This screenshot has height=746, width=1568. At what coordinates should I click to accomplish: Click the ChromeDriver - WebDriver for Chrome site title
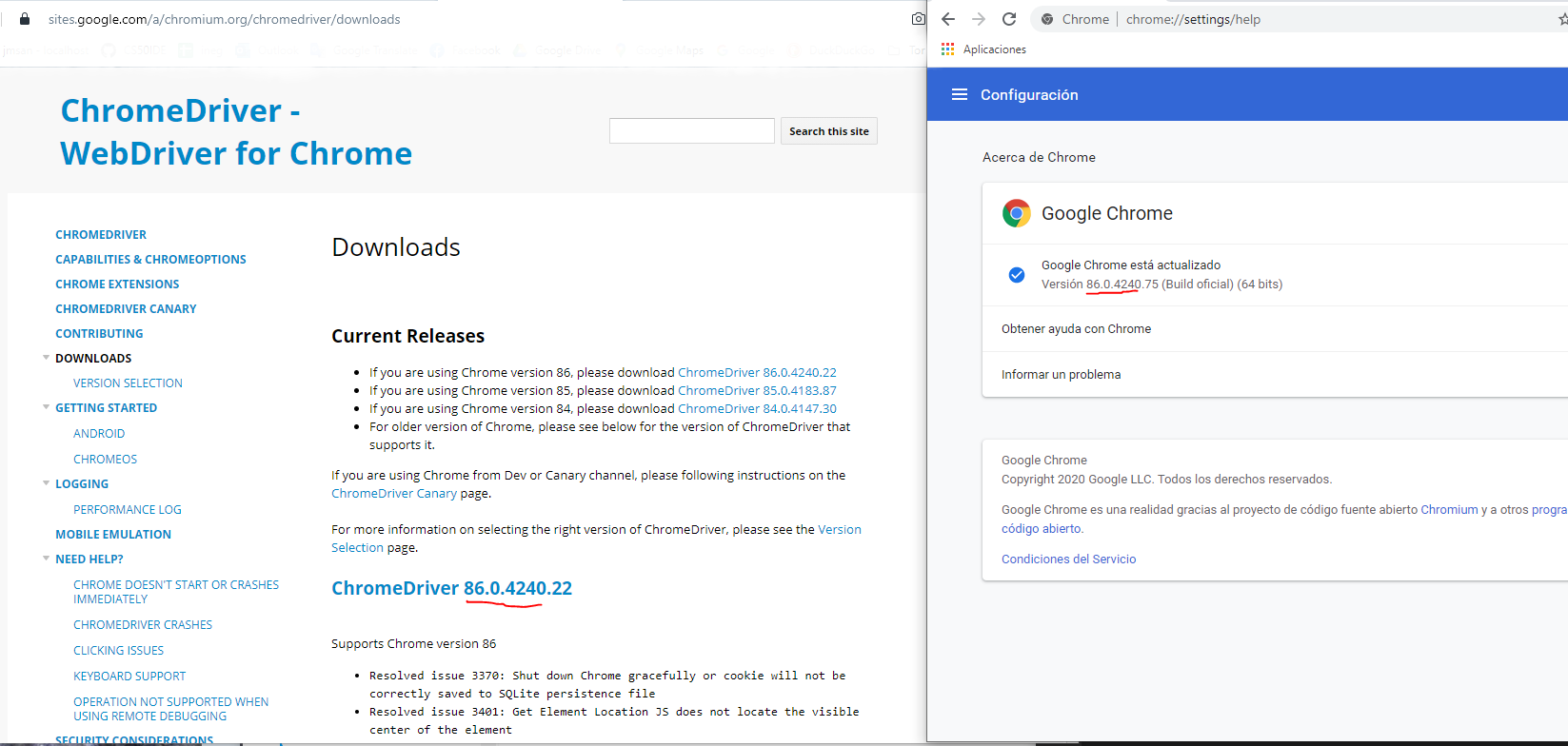coord(236,132)
